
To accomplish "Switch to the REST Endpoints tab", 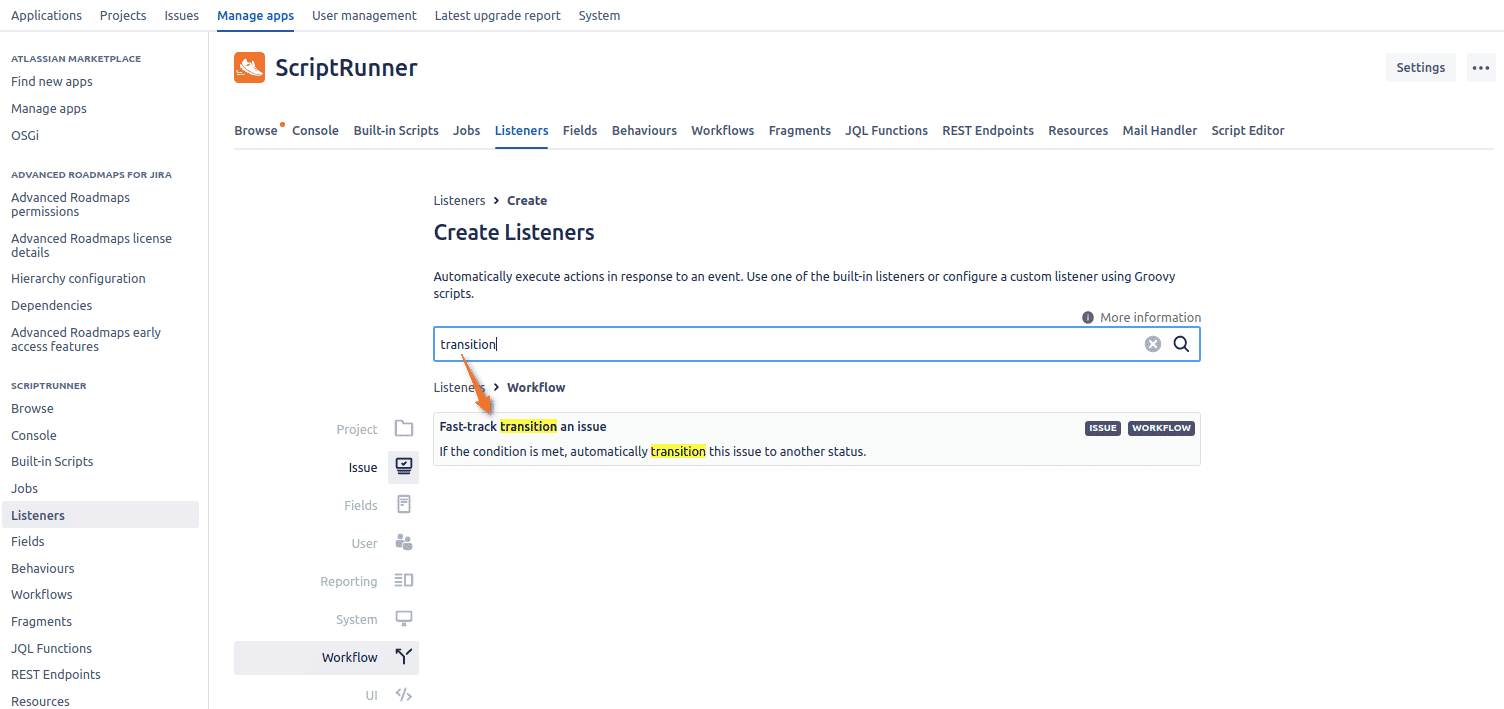I will point(988,131).
